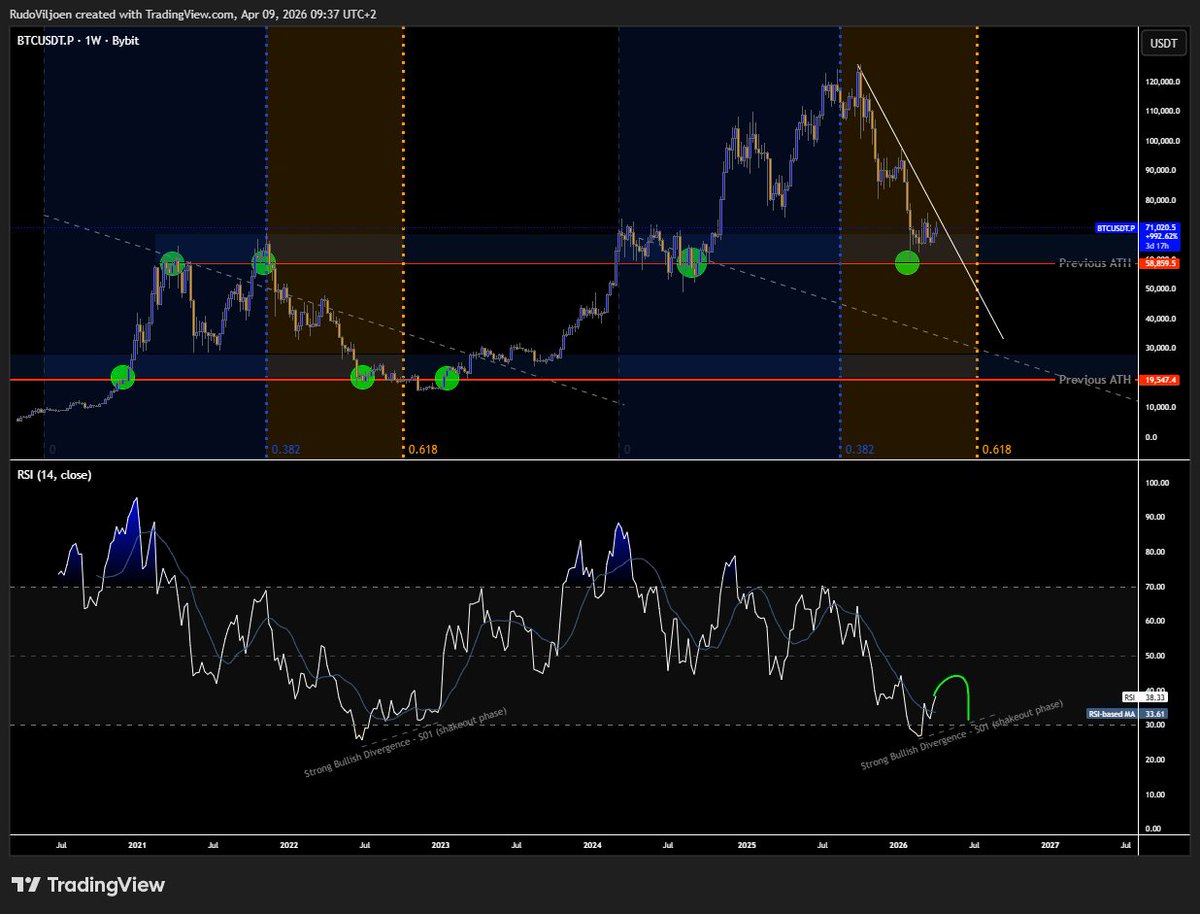Click 100,000.0 on the price scale

coord(1165,141)
